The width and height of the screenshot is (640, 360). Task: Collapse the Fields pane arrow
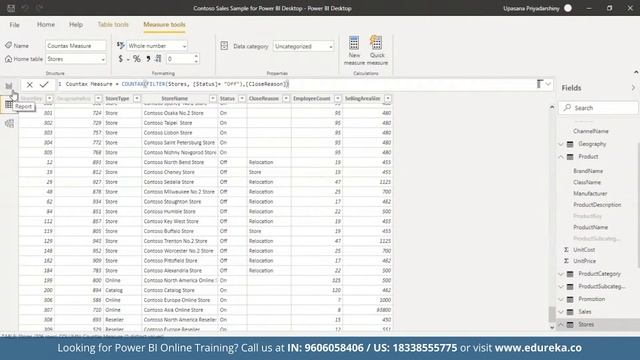tap(633, 88)
